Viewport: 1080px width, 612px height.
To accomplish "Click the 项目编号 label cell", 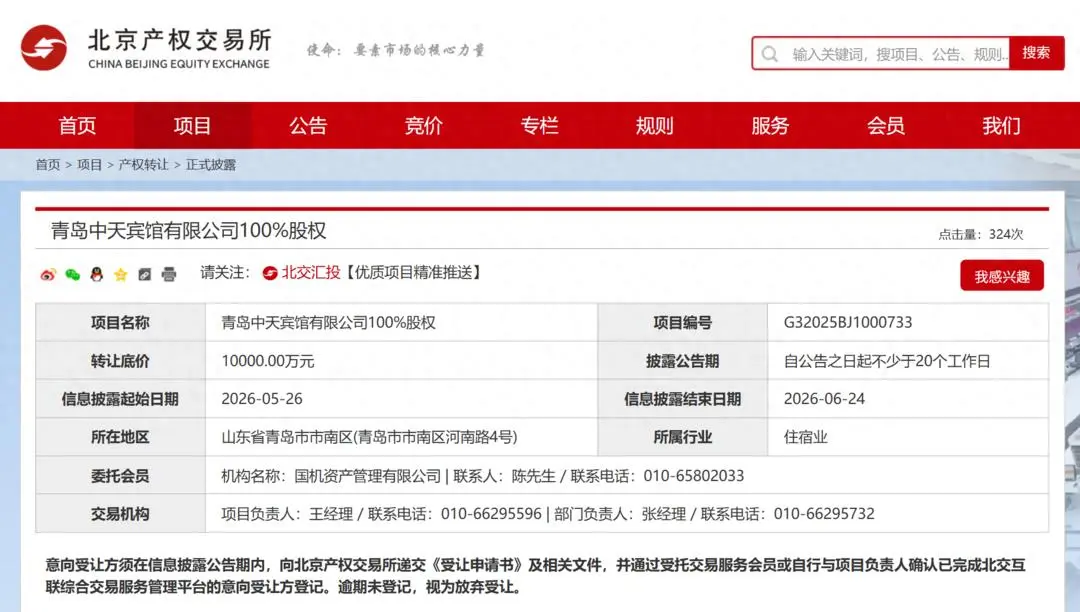I will 683,322.
